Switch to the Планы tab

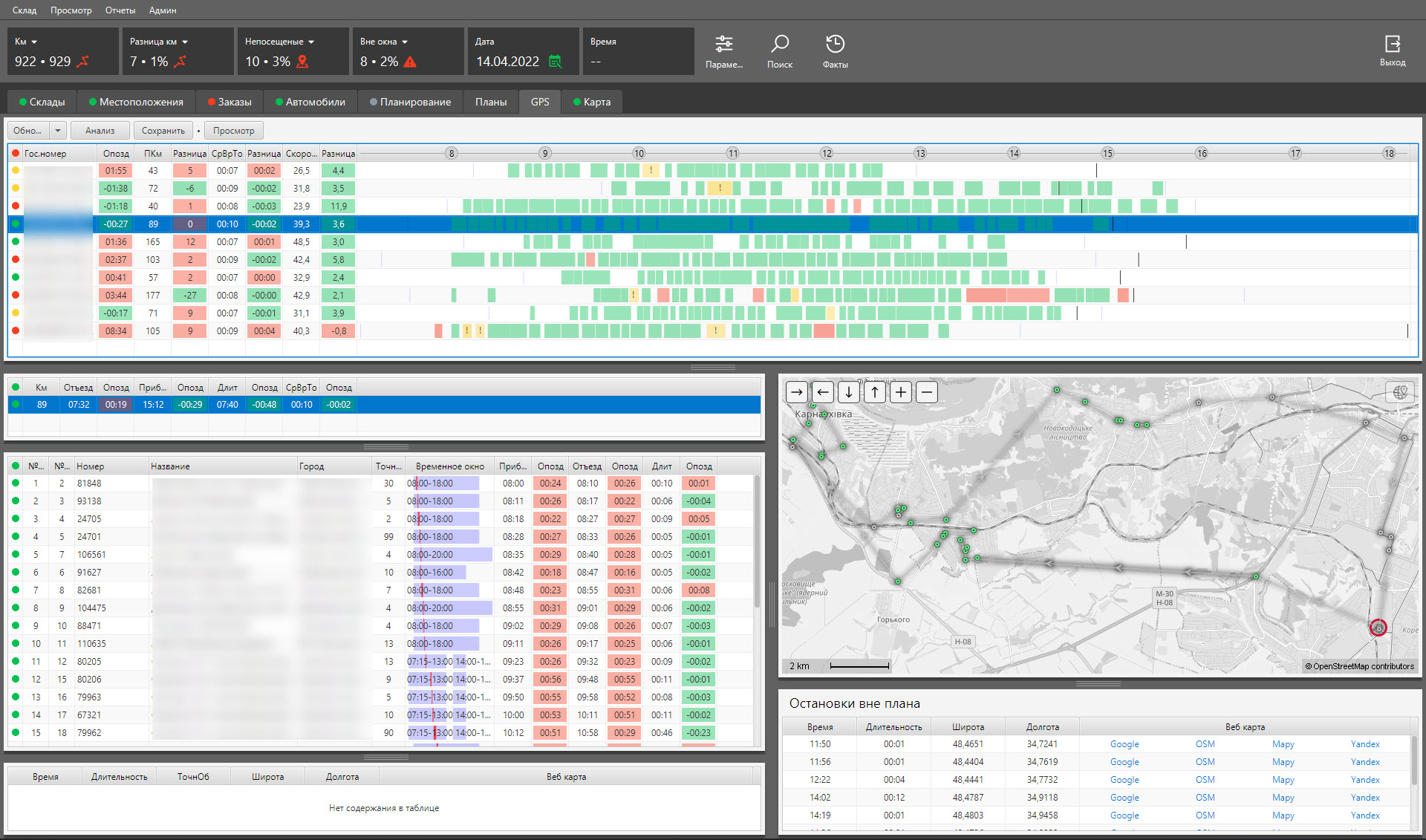coord(491,102)
